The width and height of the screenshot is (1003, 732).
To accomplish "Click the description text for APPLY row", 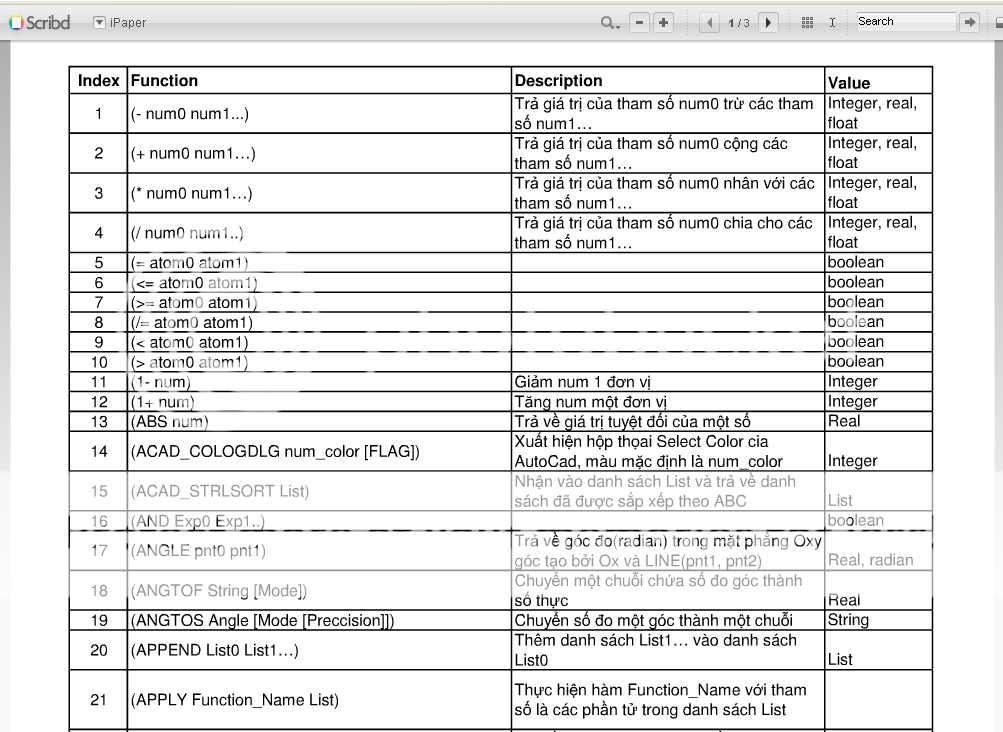I will click(660, 700).
